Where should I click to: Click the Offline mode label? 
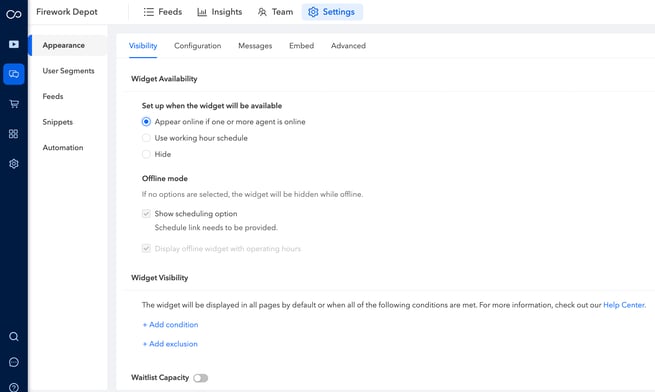[x=165, y=178]
